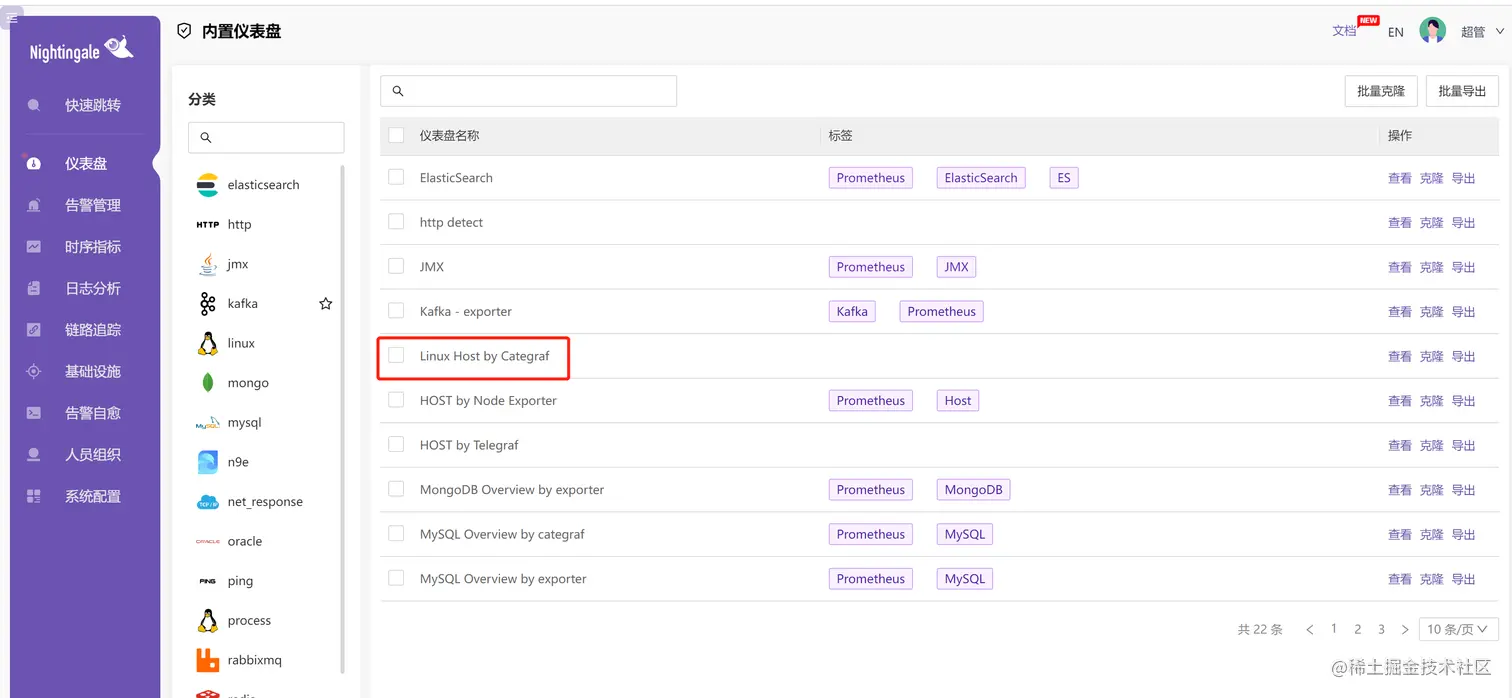
Task: Toggle the select-all header checkbox
Action: point(396,135)
